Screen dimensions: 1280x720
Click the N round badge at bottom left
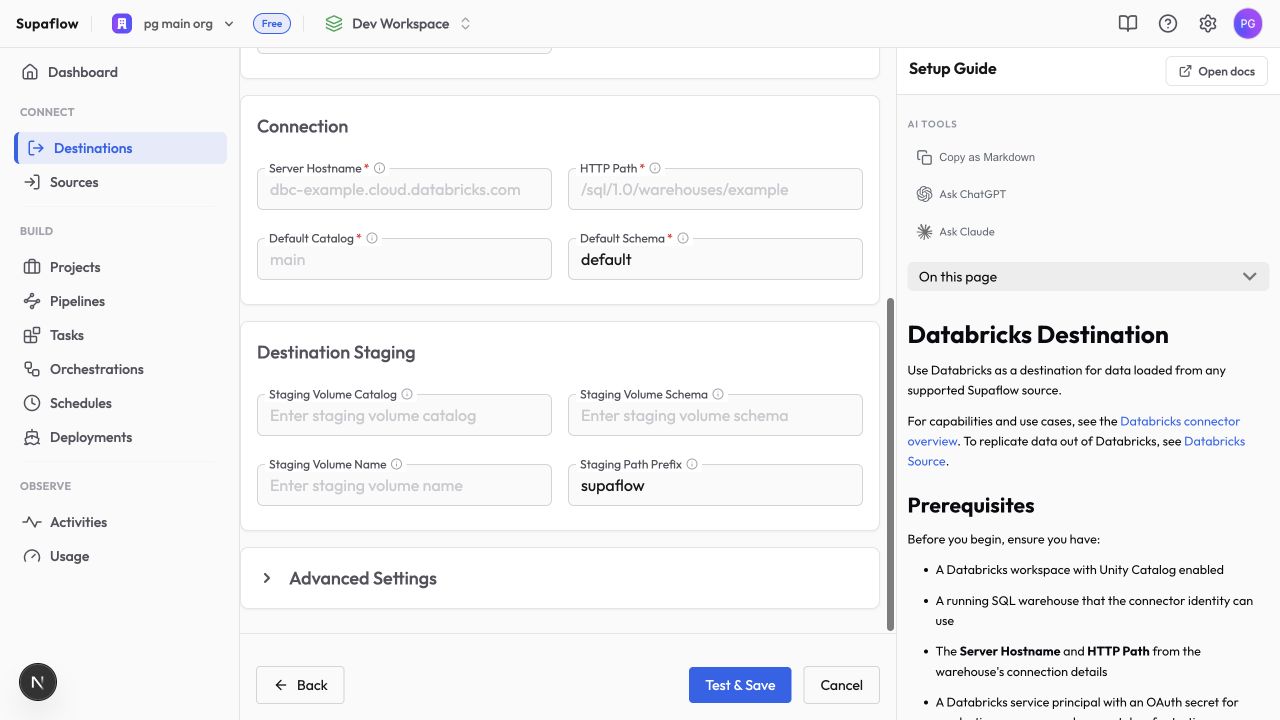[x=38, y=682]
